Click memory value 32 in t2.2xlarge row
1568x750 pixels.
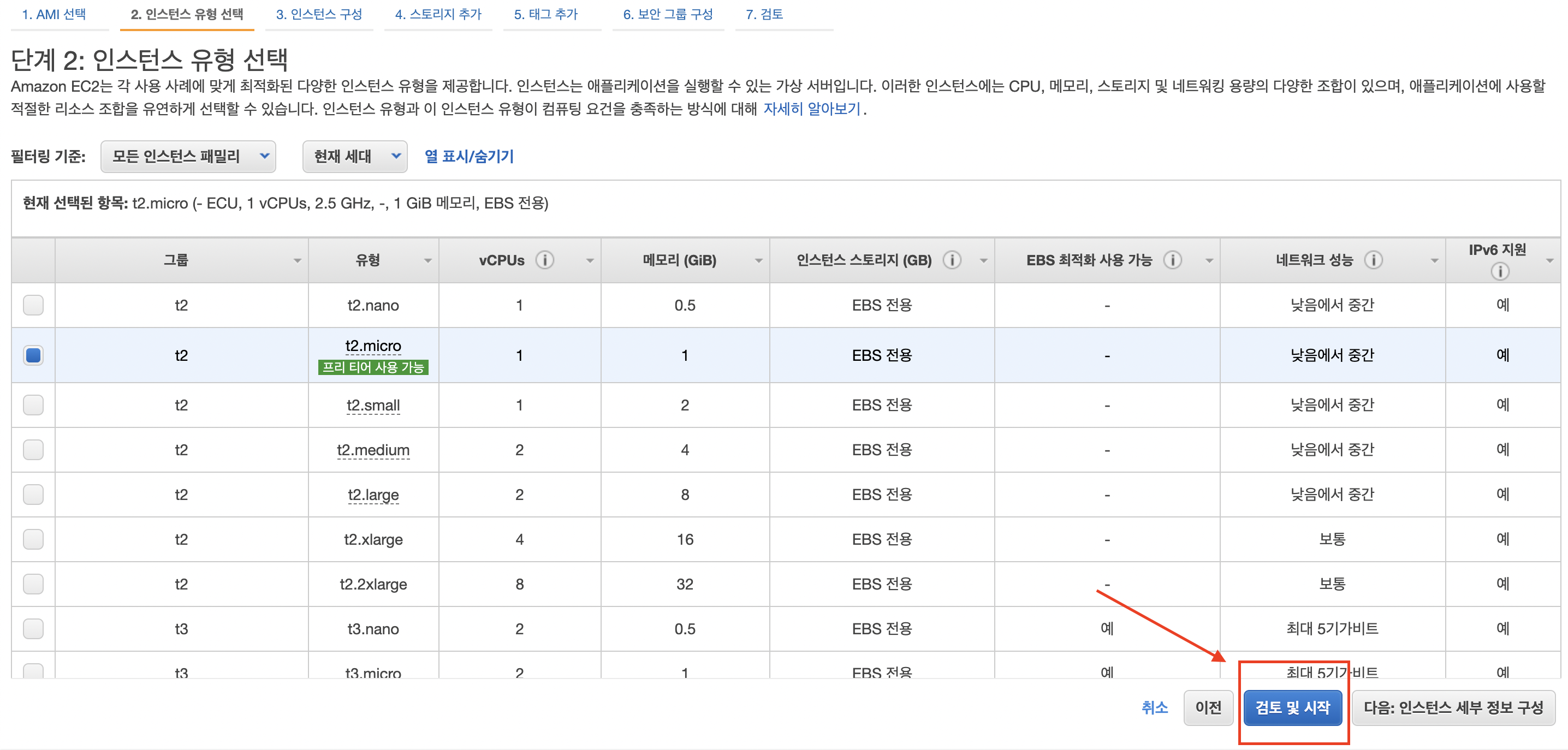[x=685, y=585]
